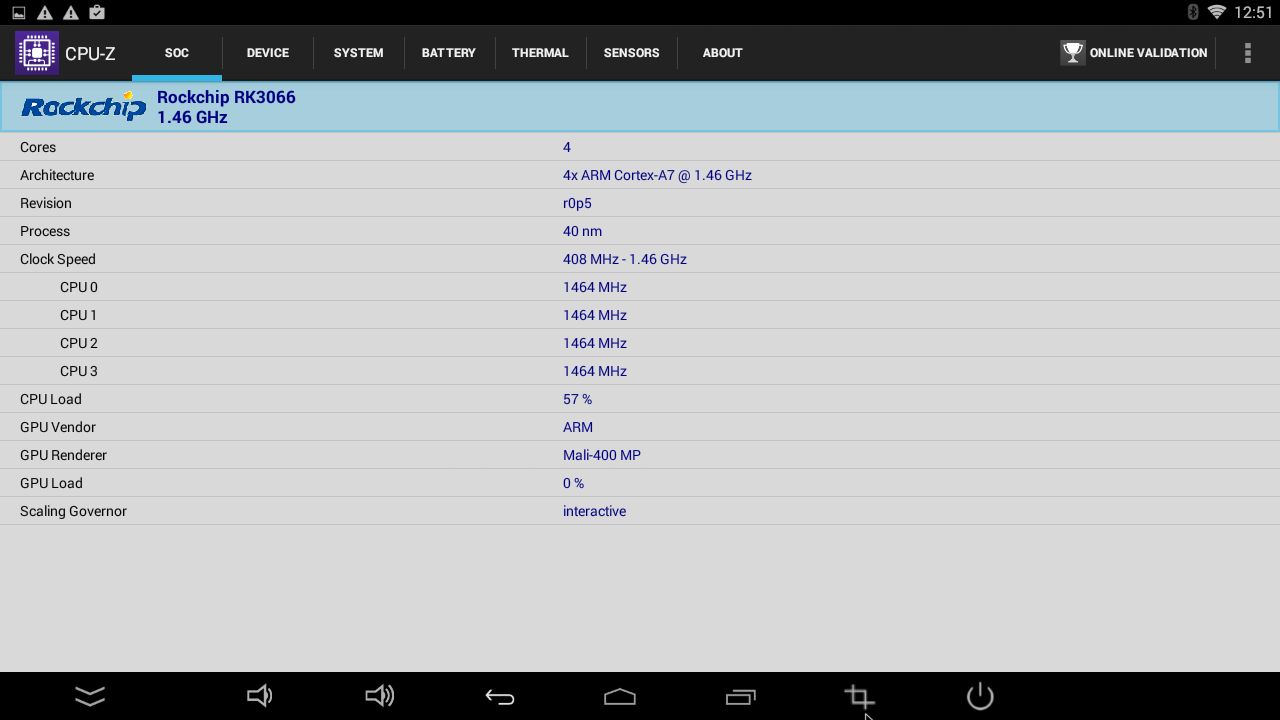The height and width of the screenshot is (720, 1280).
Task: Switch to the DEVICE tab
Action: [x=268, y=53]
